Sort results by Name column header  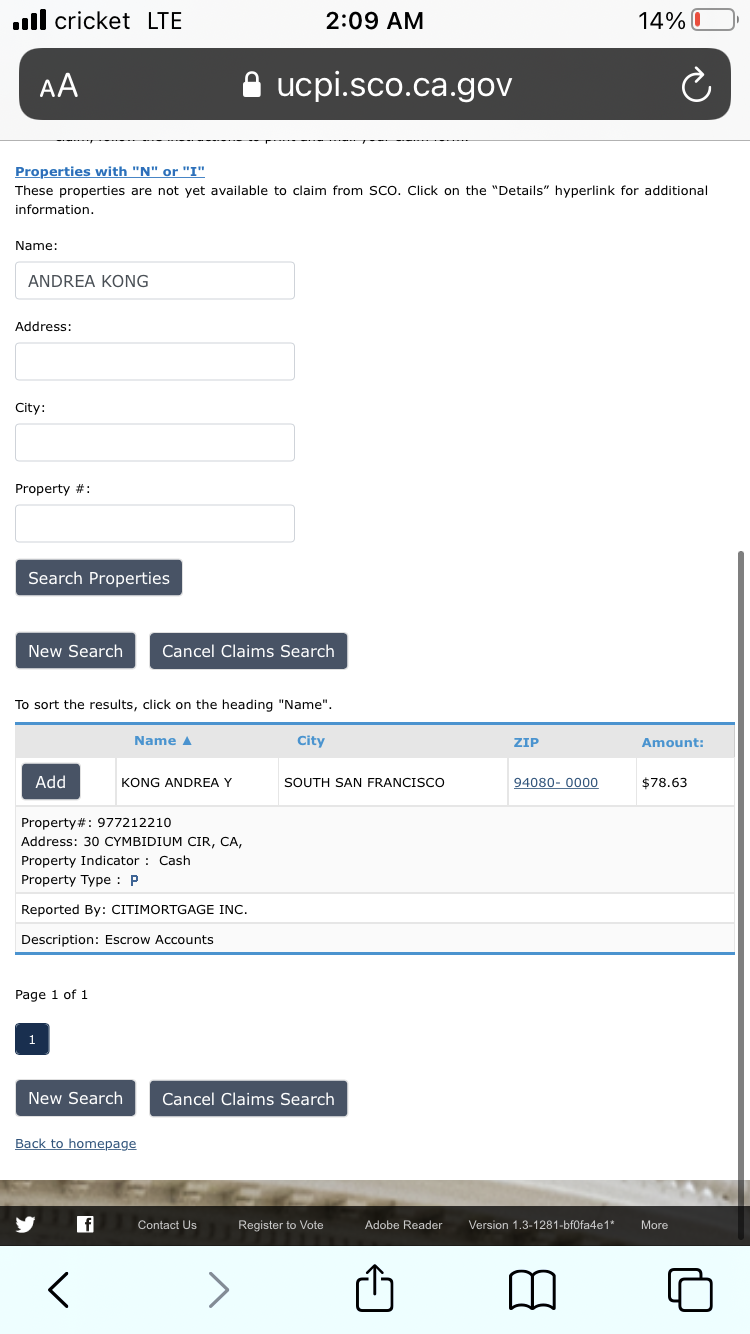[x=162, y=740]
